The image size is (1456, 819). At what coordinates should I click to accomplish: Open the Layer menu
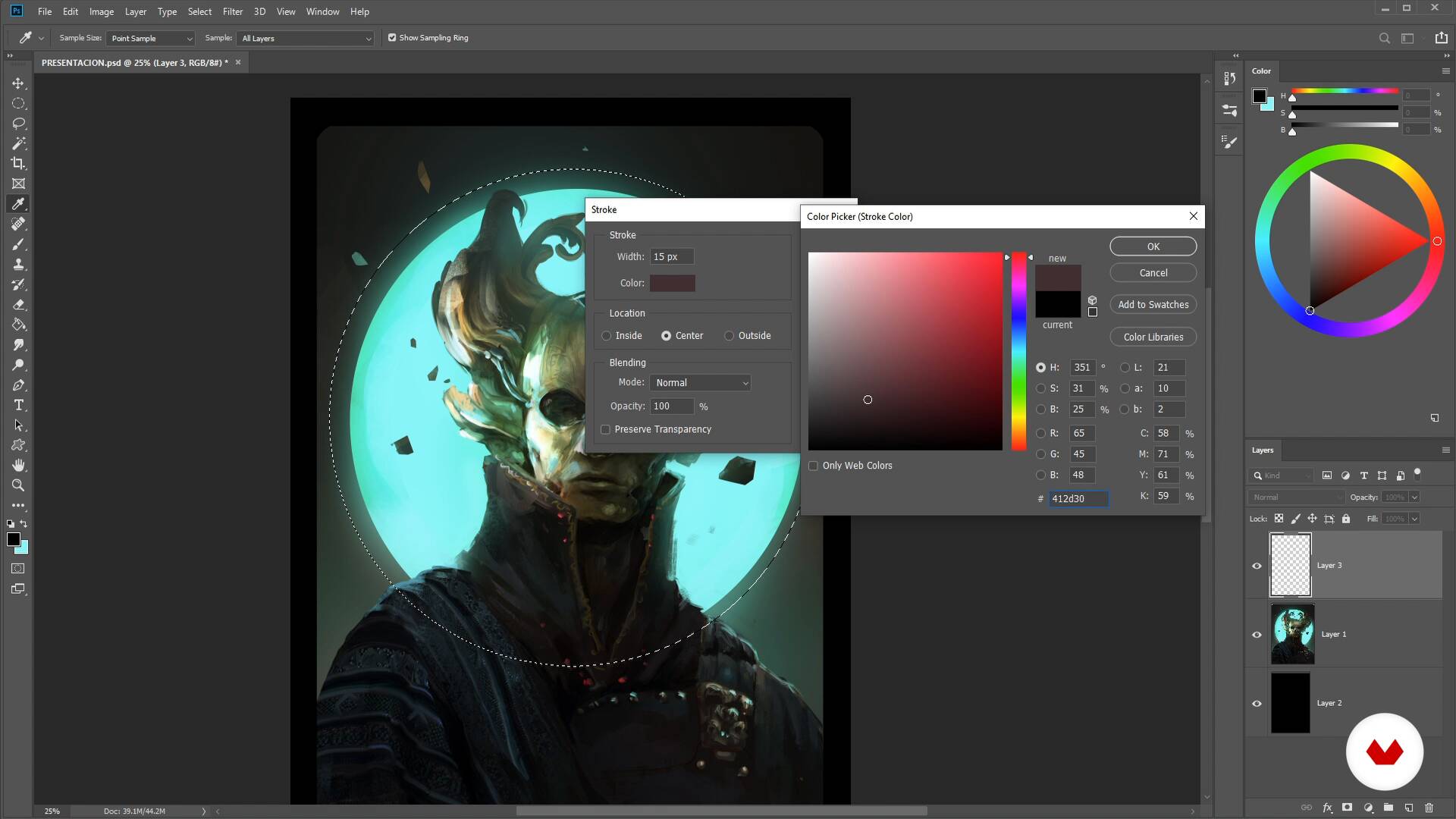tap(136, 11)
